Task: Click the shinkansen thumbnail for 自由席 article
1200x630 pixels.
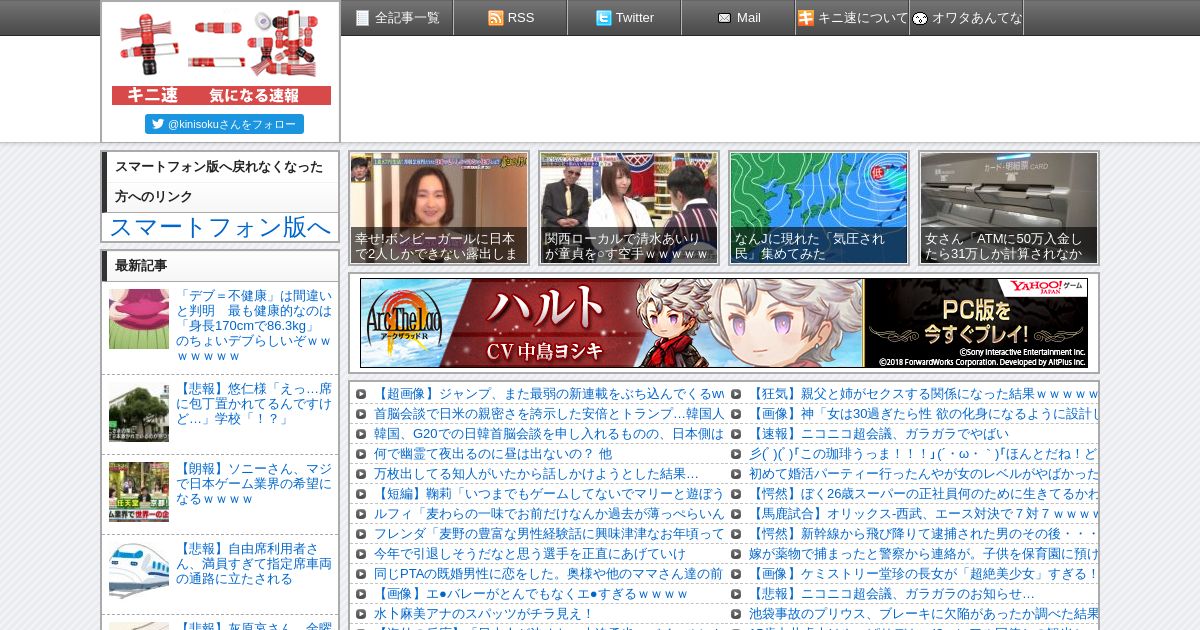Action: pyautogui.click(x=139, y=572)
